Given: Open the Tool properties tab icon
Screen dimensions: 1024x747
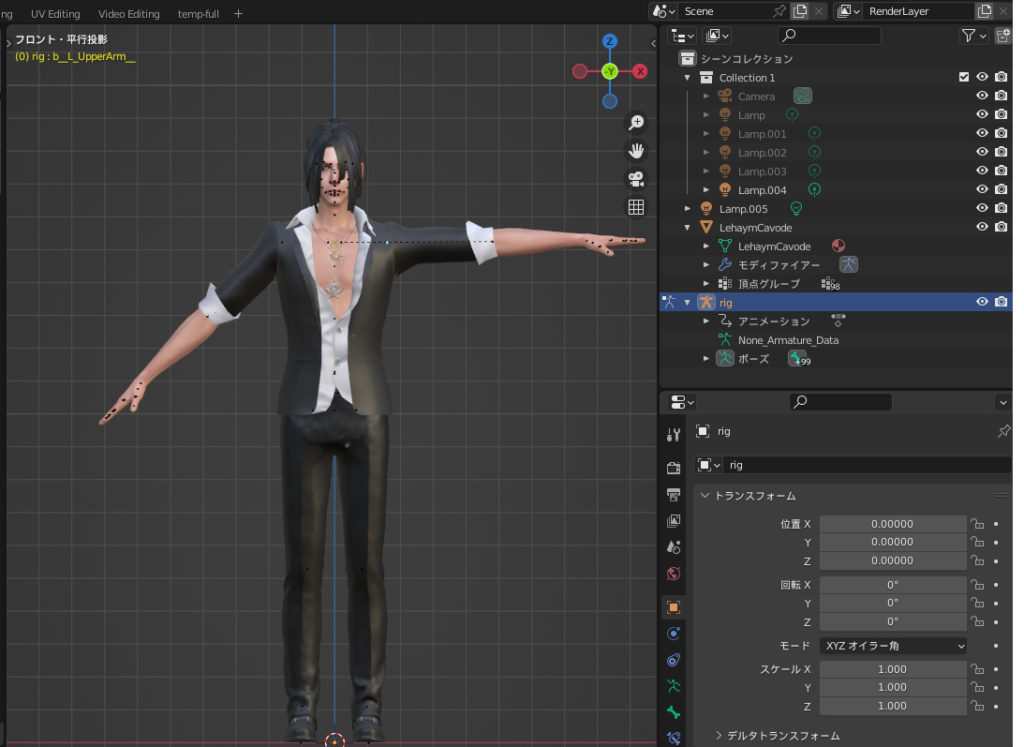Looking at the screenshot, I should click(x=673, y=434).
